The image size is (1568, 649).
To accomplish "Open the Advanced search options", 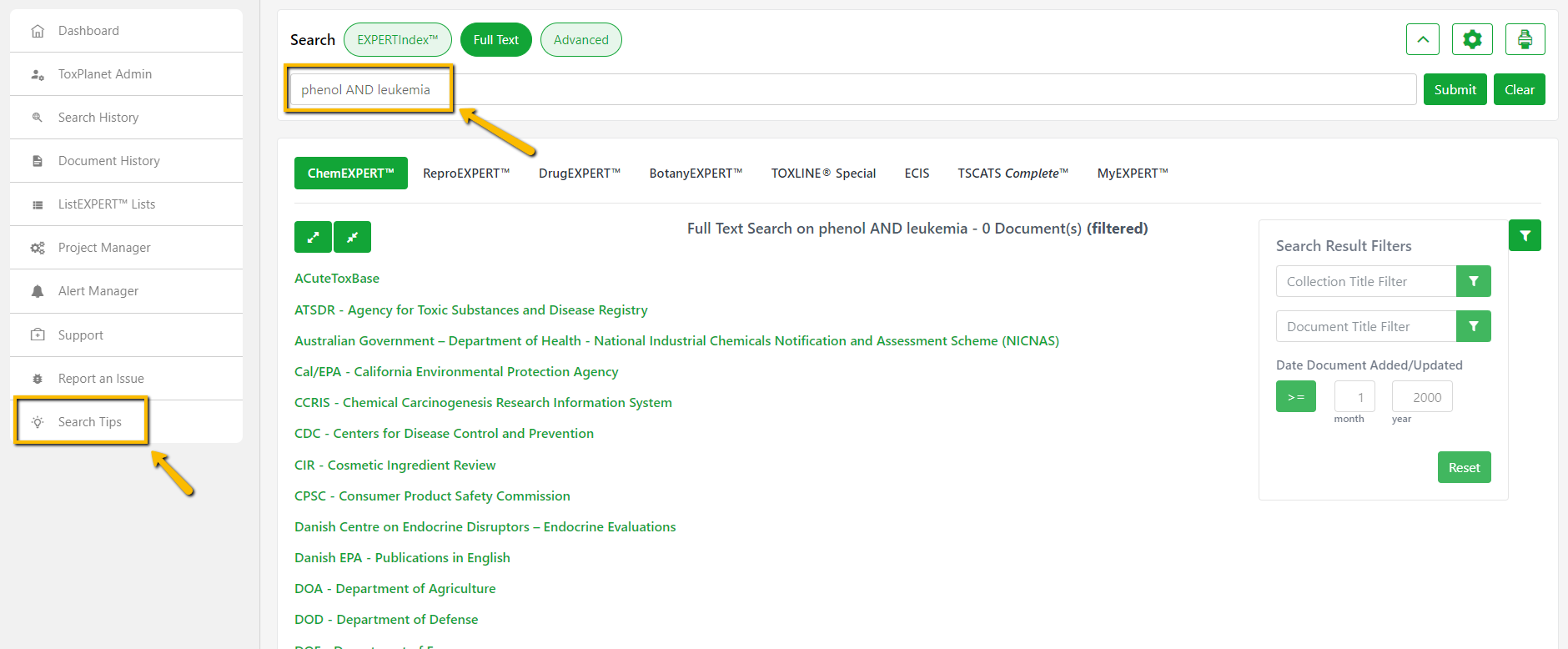I will point(580,40).
